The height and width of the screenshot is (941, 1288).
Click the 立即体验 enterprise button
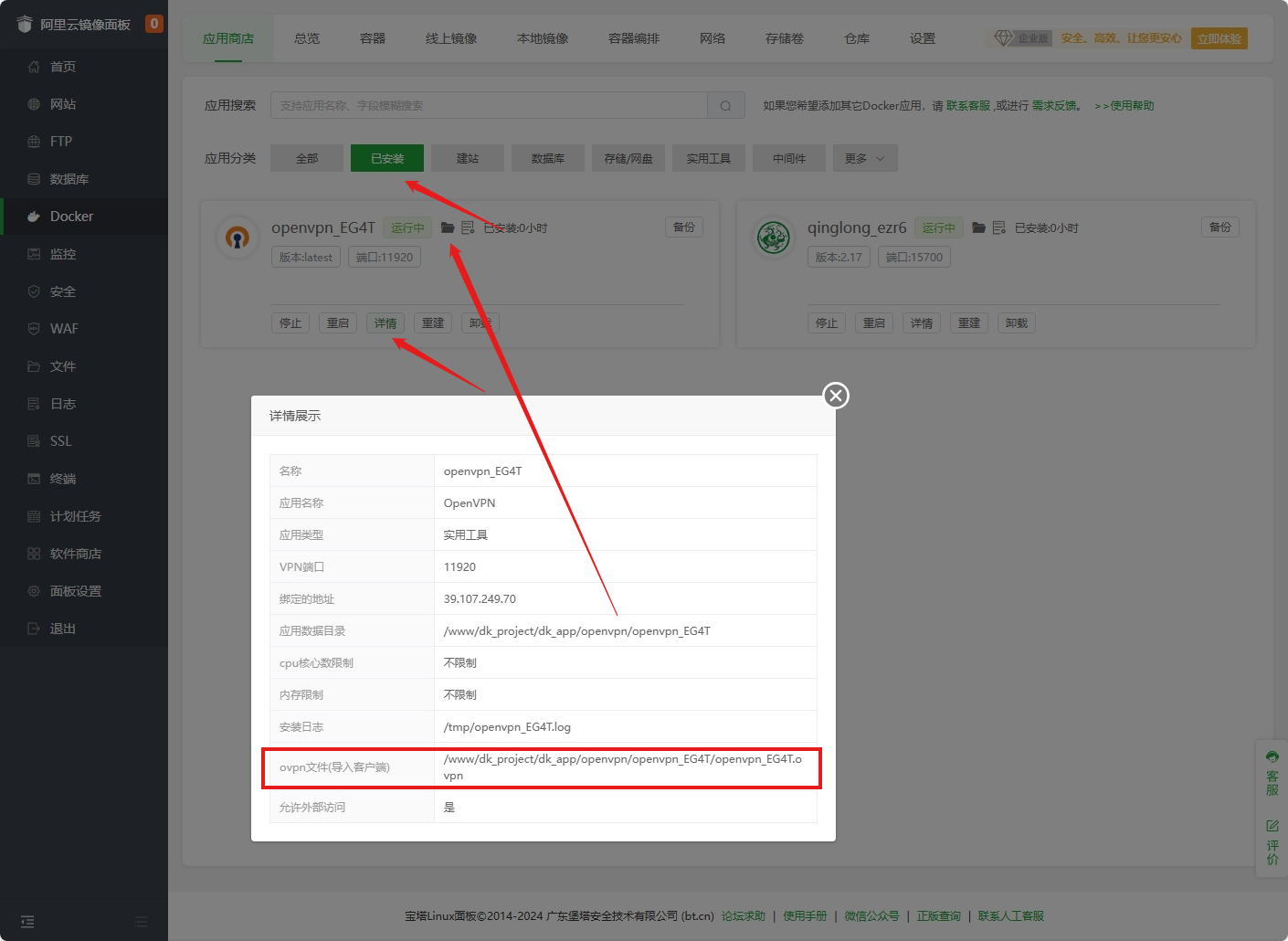(1219, 38)
